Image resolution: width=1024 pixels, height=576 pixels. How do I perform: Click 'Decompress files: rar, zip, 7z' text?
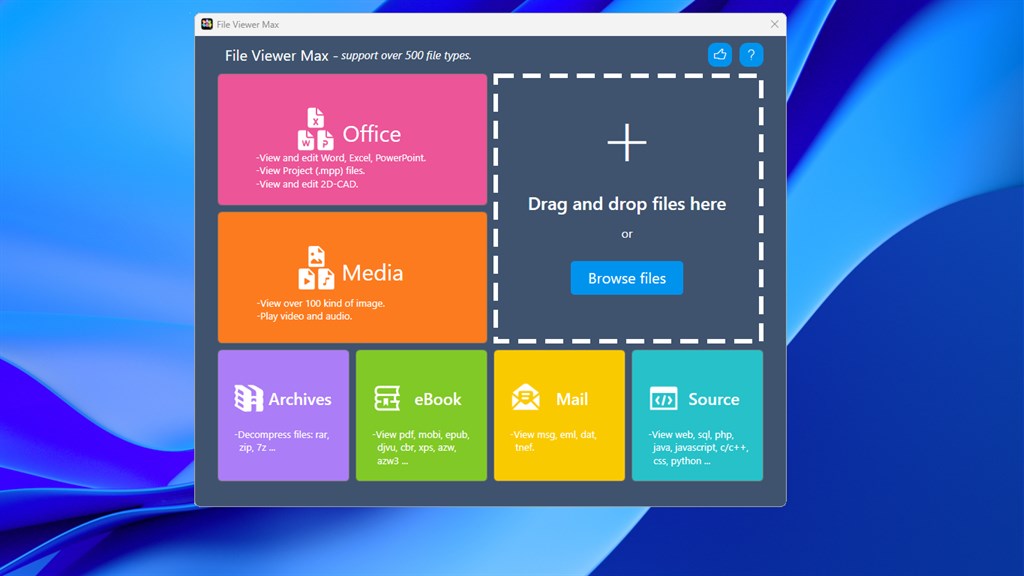(x=281, y=441)
